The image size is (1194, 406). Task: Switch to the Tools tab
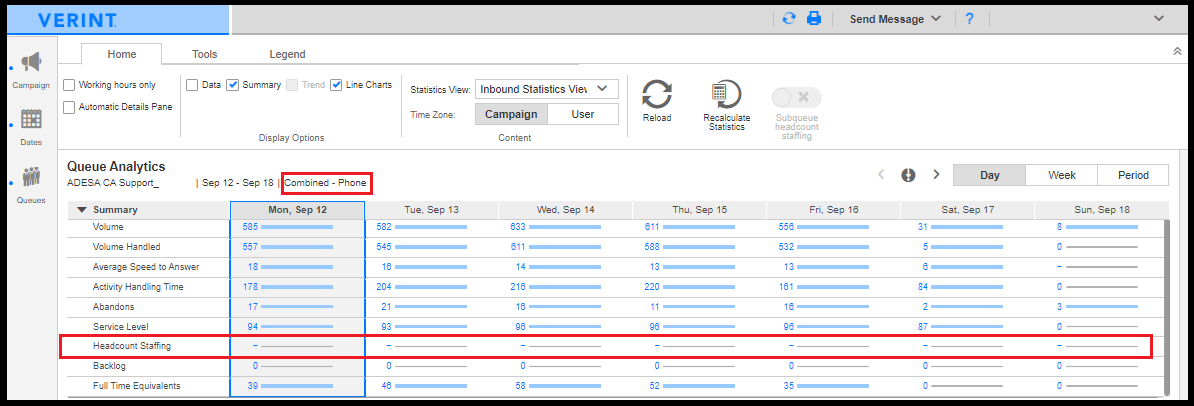point(204,54)
